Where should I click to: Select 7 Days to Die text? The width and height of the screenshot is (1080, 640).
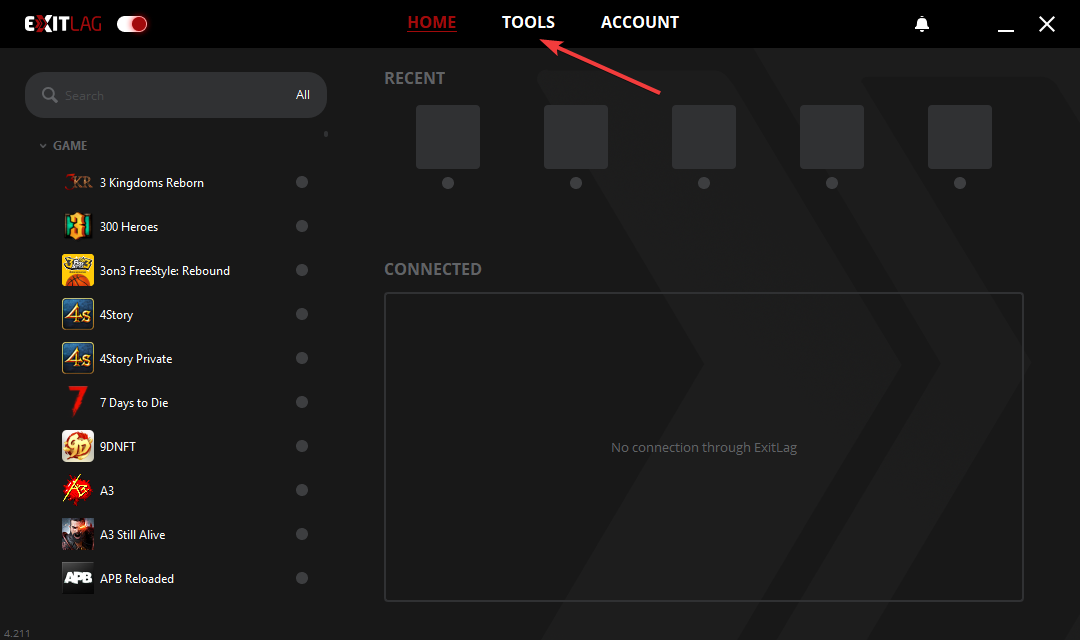[x=134, y=403]
